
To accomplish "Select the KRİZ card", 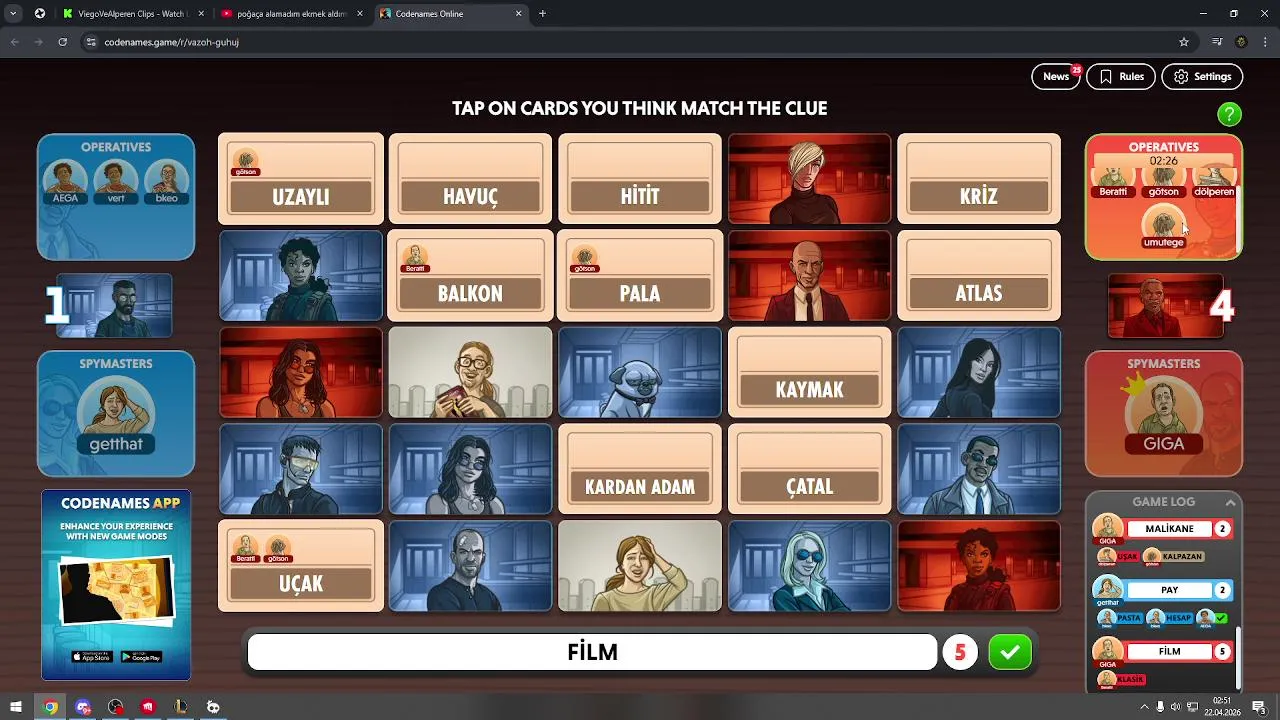I will (979, 178).
